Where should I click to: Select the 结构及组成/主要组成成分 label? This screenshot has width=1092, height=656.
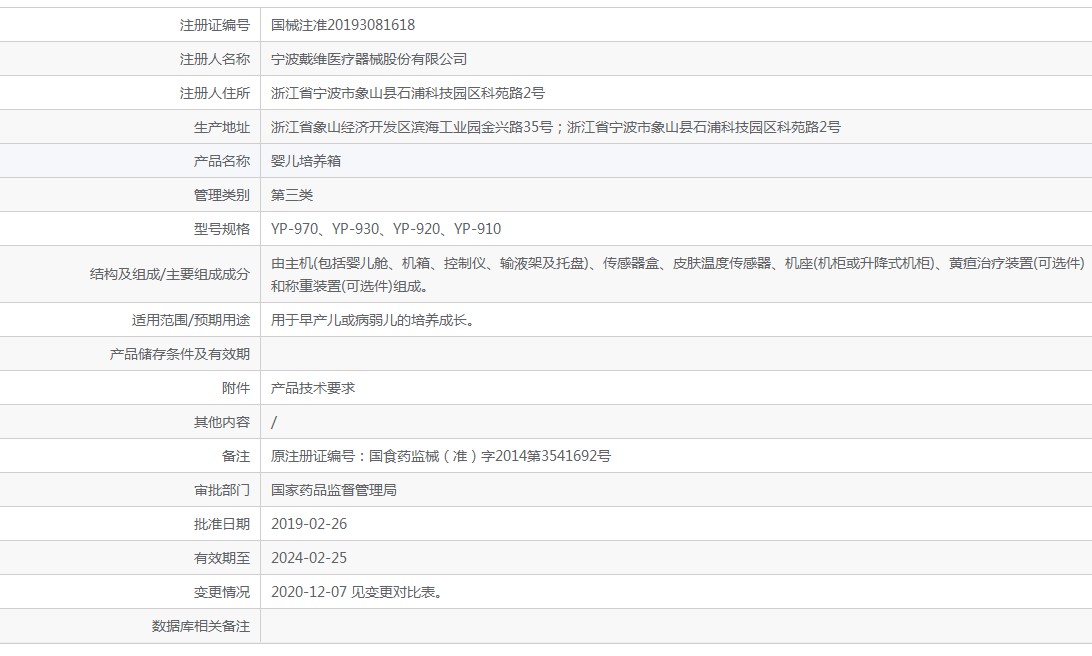169,274
